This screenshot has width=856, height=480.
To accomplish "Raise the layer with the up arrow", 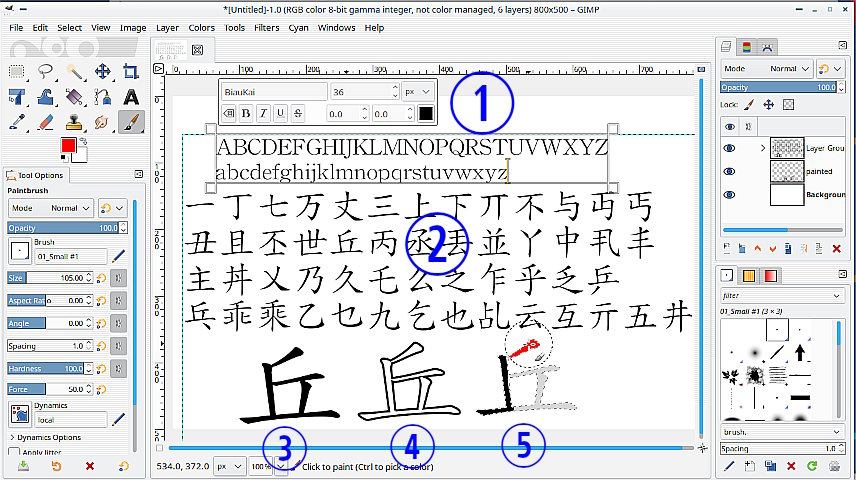I will pyautogui.click(x=757, y=249).
